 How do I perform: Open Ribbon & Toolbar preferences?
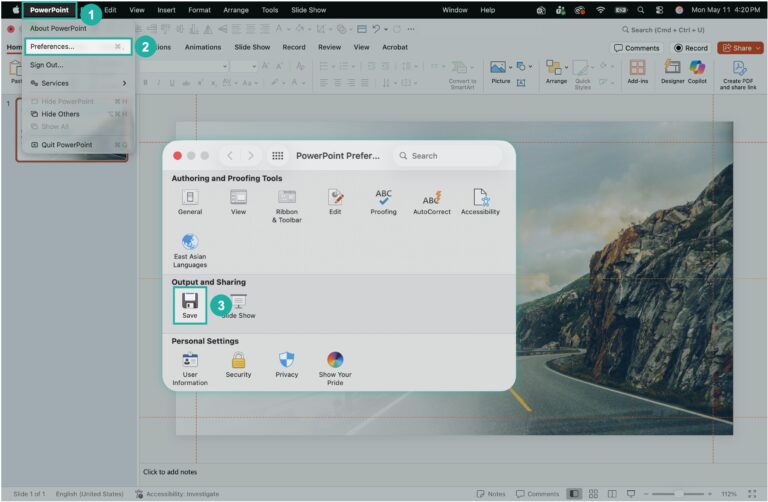(287, 206)
